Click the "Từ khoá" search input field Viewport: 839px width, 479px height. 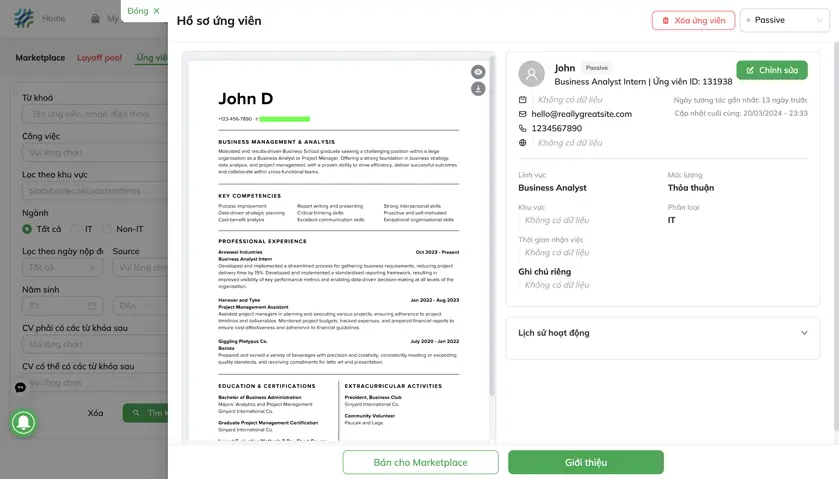click(92, 114)
